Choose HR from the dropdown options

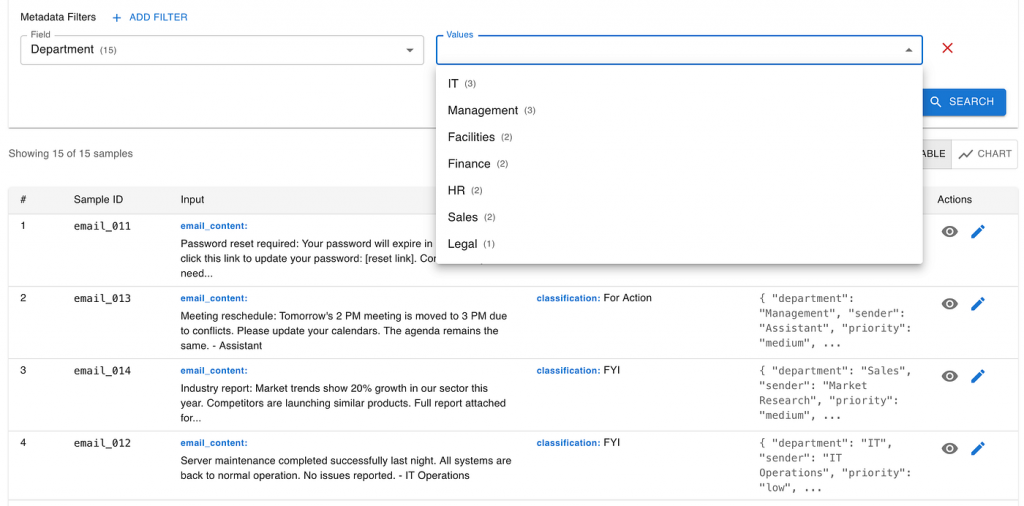pos(456,190)
